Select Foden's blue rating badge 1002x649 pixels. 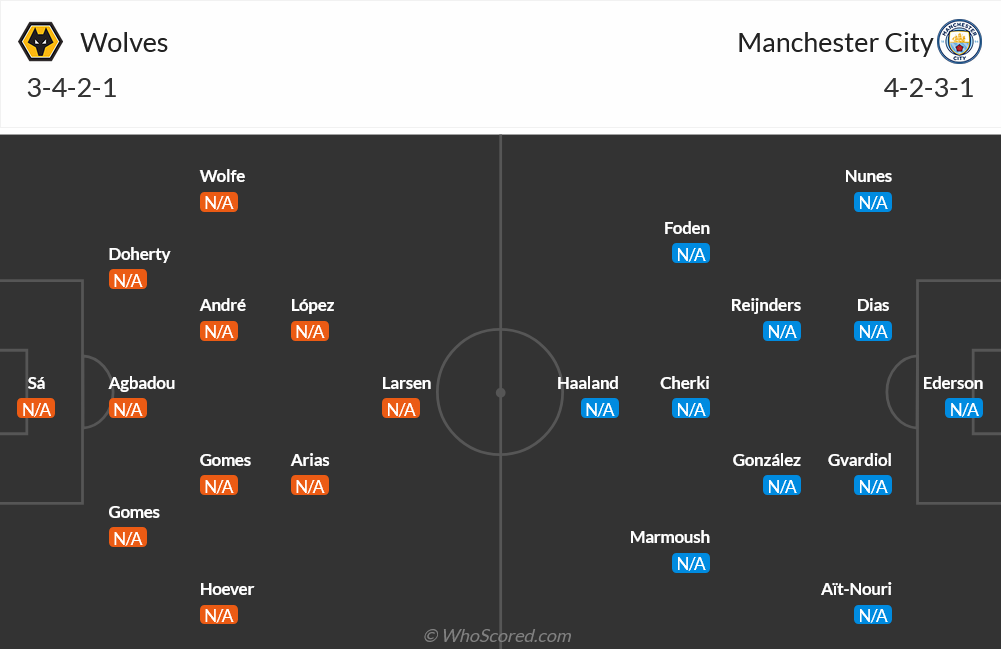pos(691,254)
